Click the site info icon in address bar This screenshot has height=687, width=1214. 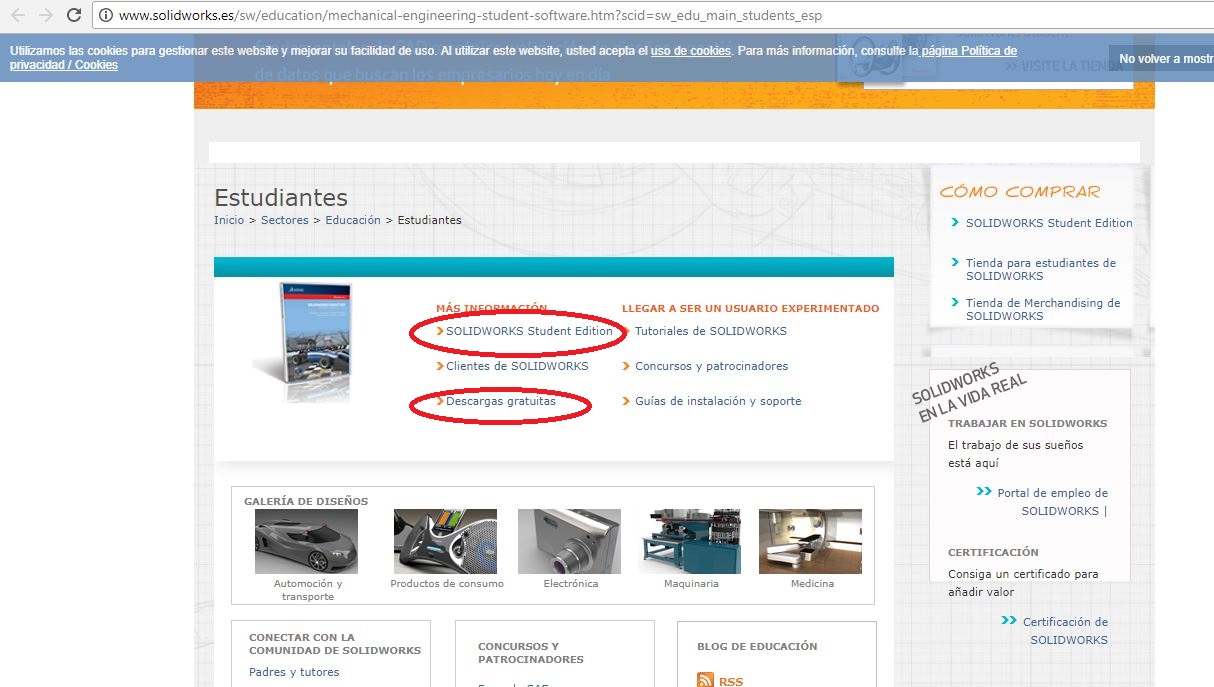[x=107, y=16]
